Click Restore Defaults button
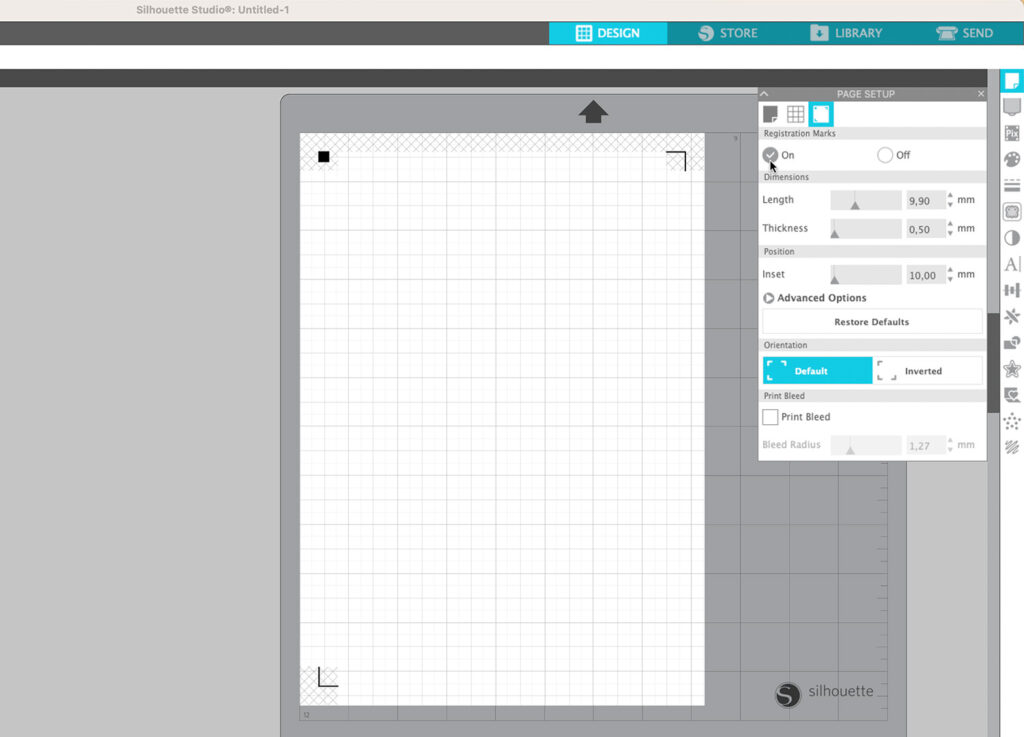 point(872,322)
